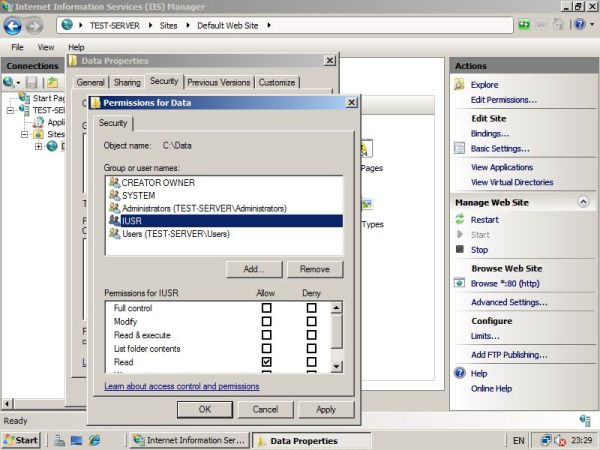Check Deny for Read & execute permission
Viewport: 600px width, 450px height.
point(311,335)
